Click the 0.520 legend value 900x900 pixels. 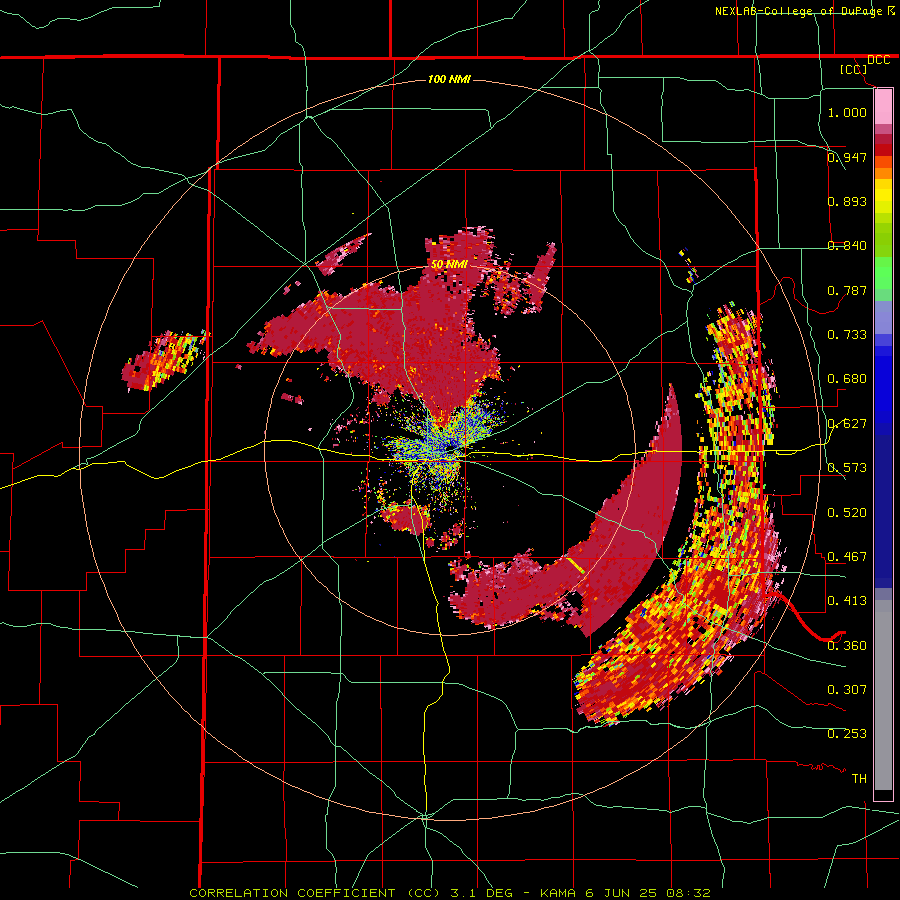pos(847,513)
